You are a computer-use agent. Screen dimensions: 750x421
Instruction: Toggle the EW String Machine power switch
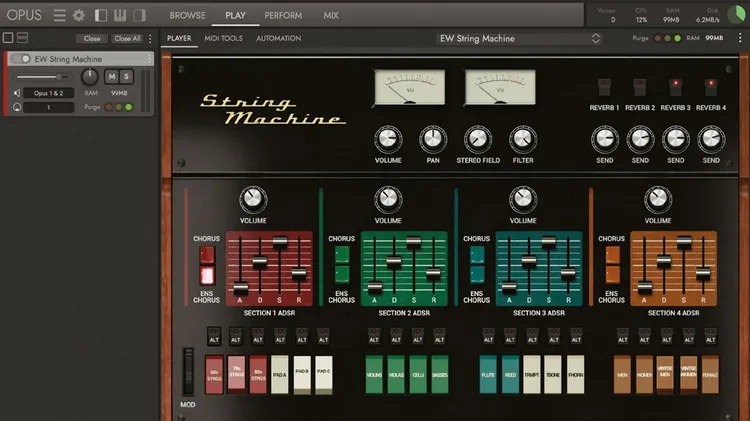21,59
